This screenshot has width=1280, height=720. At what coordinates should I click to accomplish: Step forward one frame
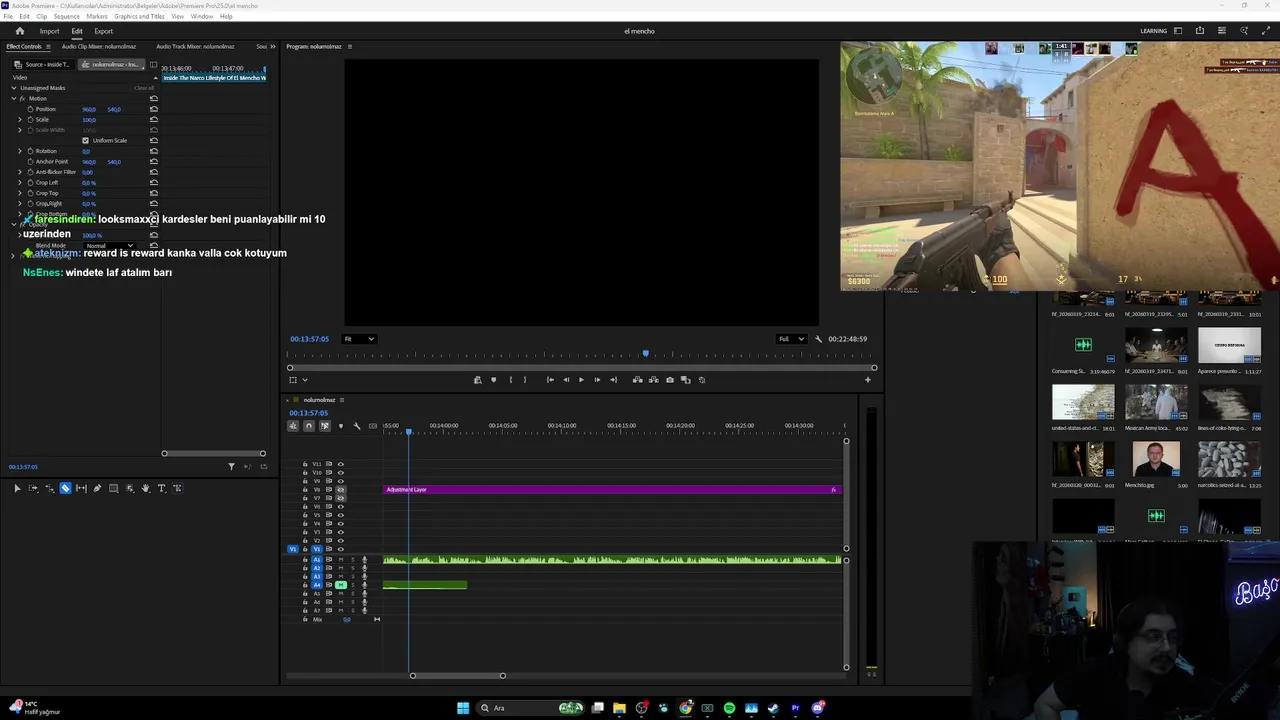(x=597, y=380)
